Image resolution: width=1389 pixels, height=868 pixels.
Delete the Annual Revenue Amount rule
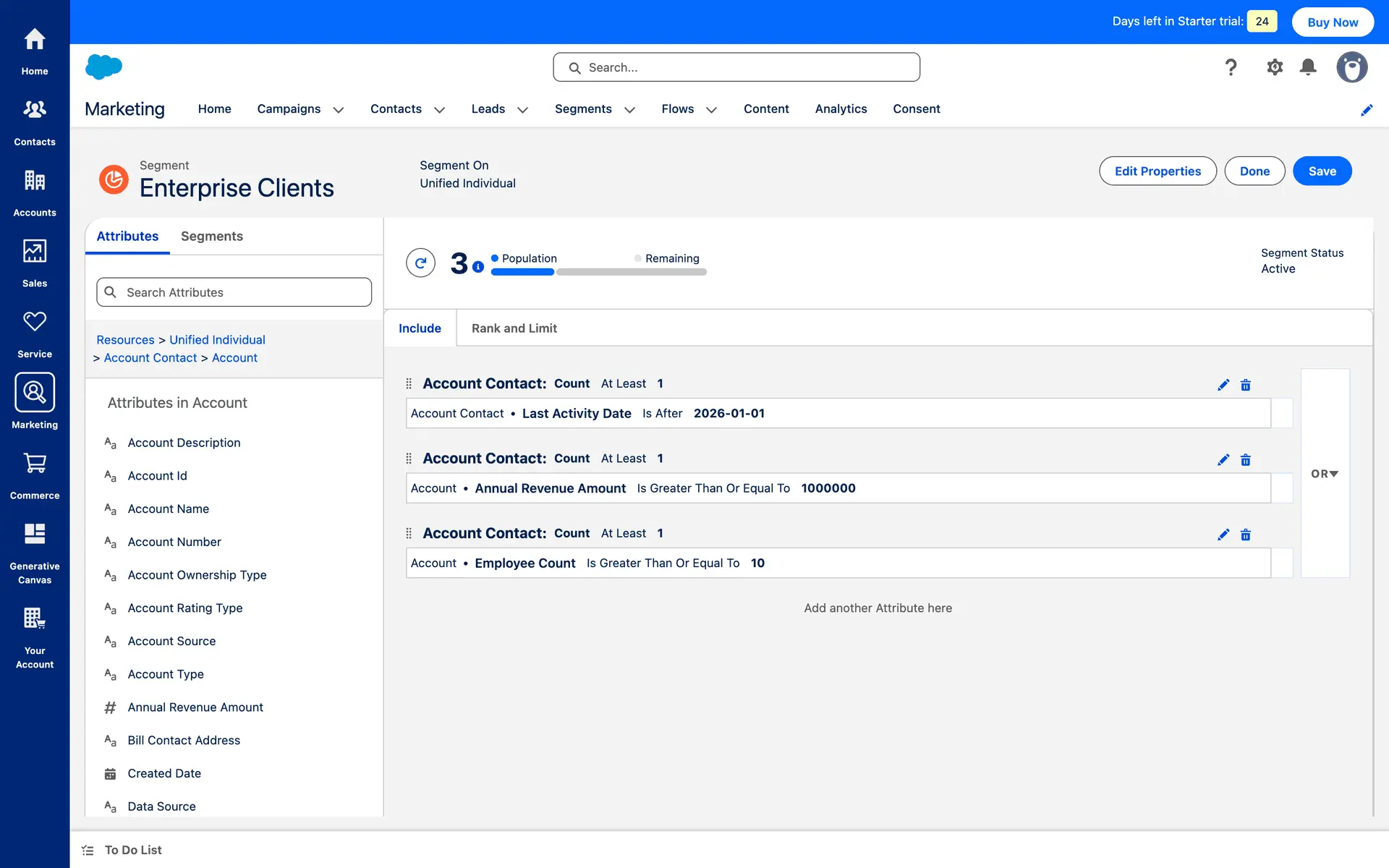pos(1245,460)
